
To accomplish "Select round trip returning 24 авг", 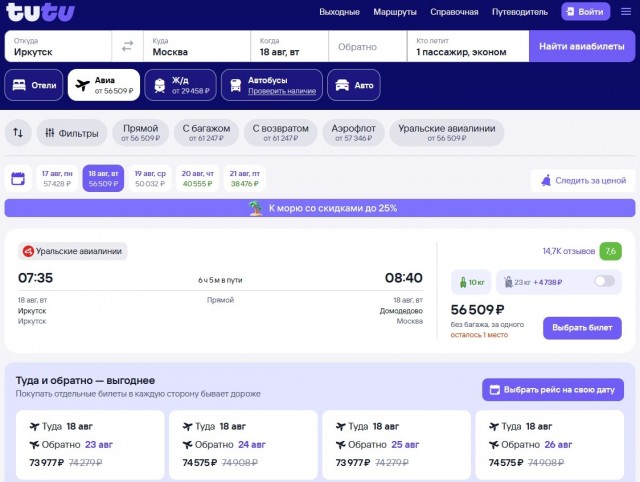I will click(x=243, y=444).
